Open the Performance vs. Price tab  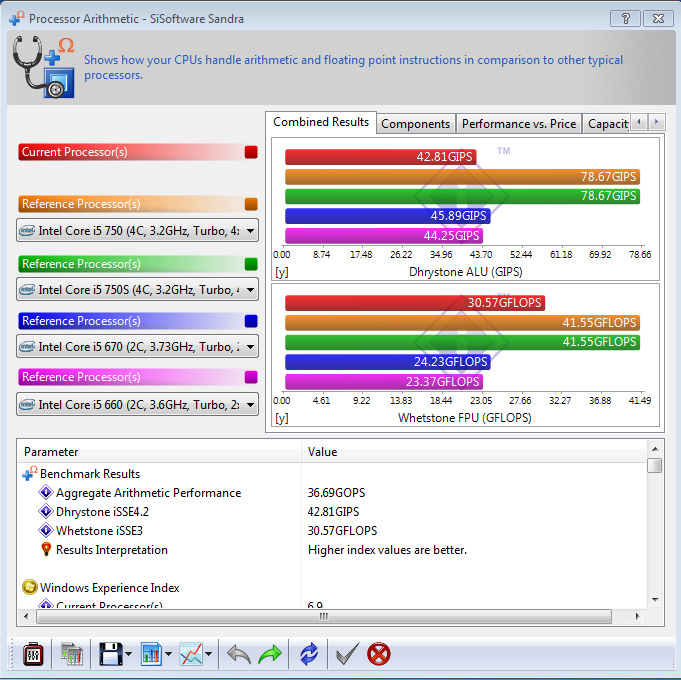(x=519, y=124)
